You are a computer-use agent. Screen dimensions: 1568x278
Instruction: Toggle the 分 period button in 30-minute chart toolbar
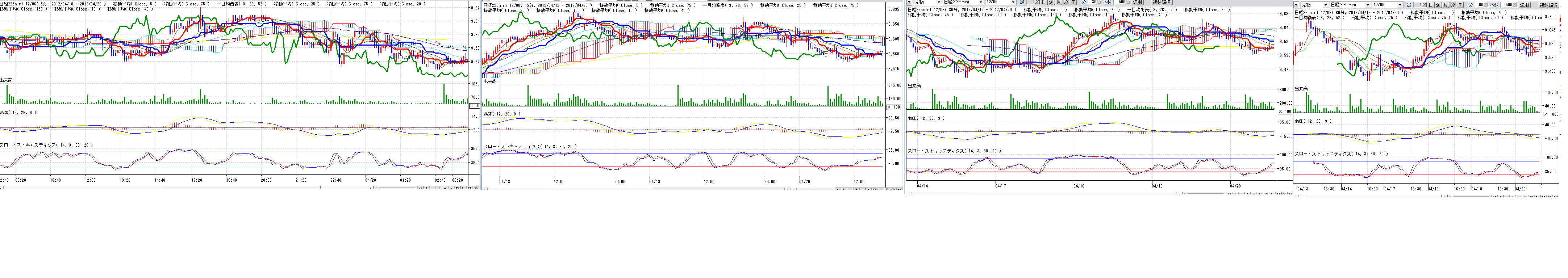point(1066,3)
